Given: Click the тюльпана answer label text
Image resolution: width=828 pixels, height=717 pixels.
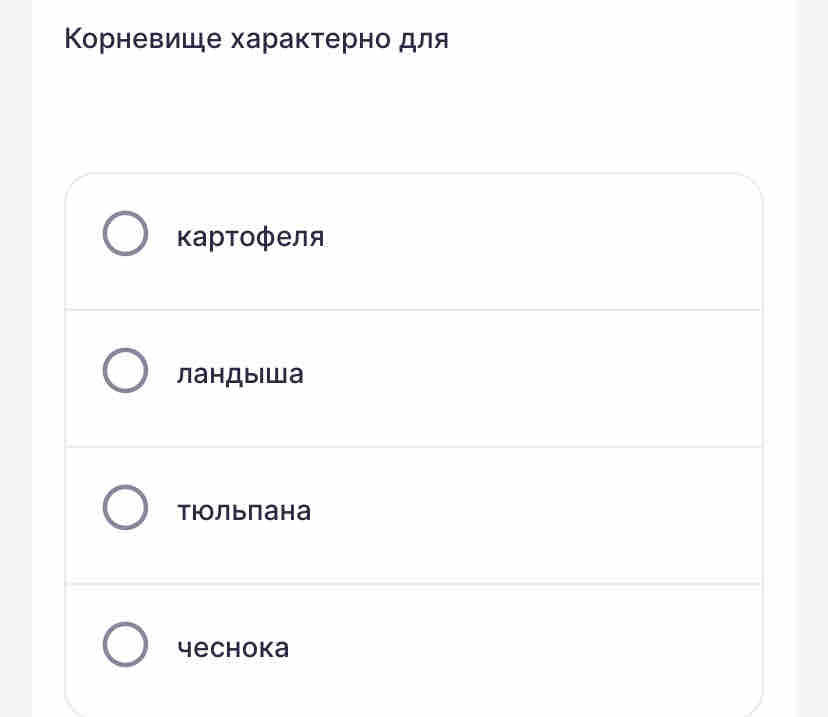Looking at the screenshot, I should coord(244,511).
